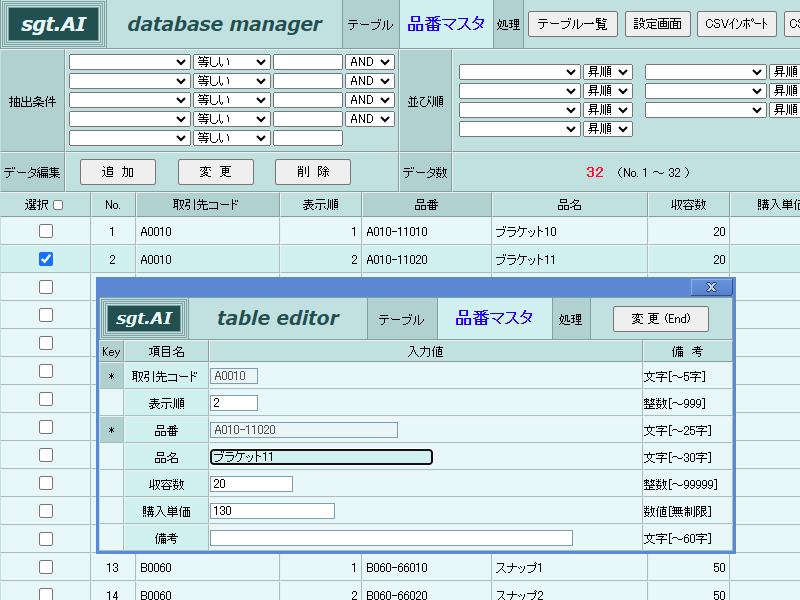
Task: Click 品番マスタ in the table editor header
Action: [x=494, y=318]
